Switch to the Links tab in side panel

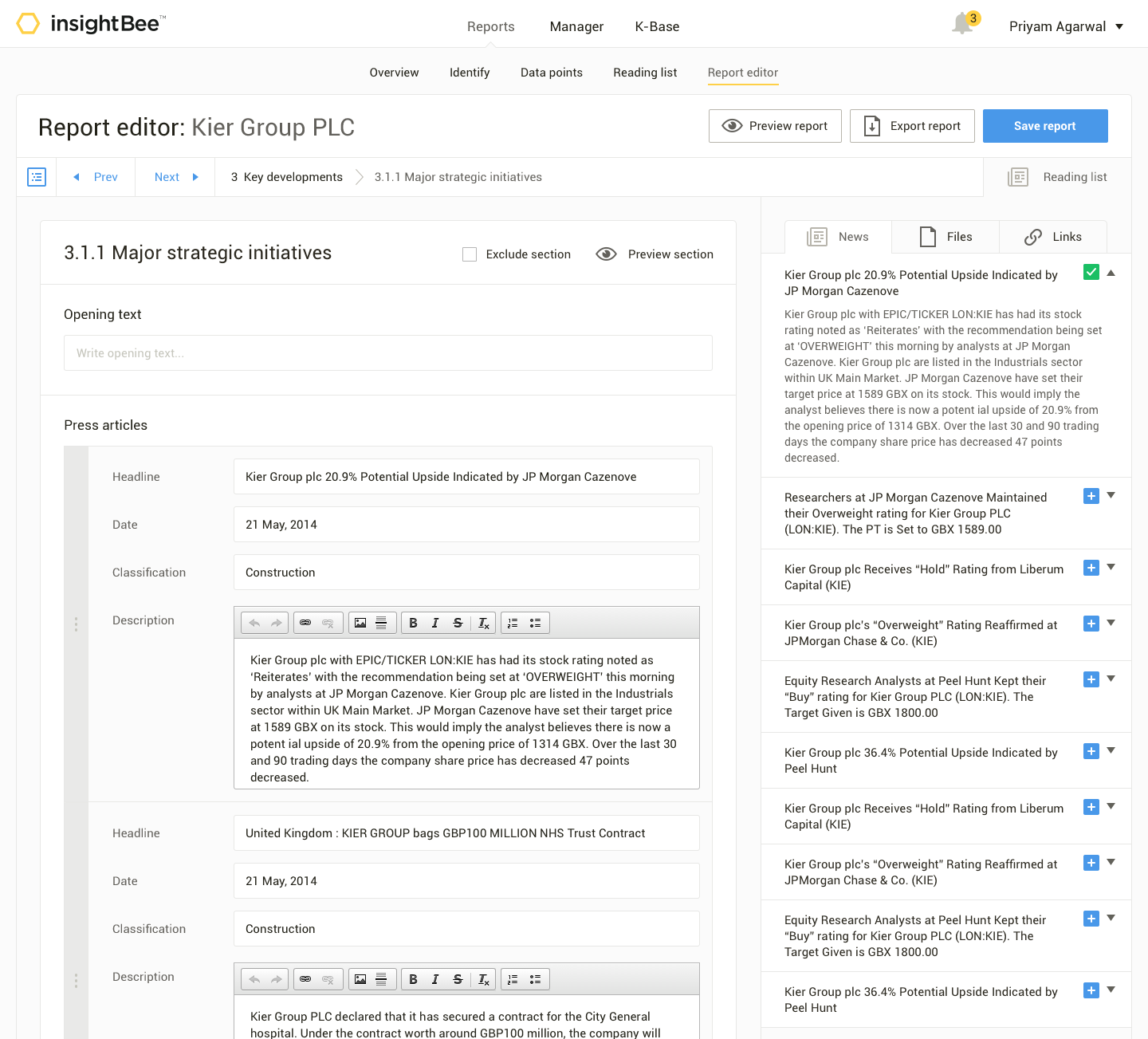[x=1053, y=237]
